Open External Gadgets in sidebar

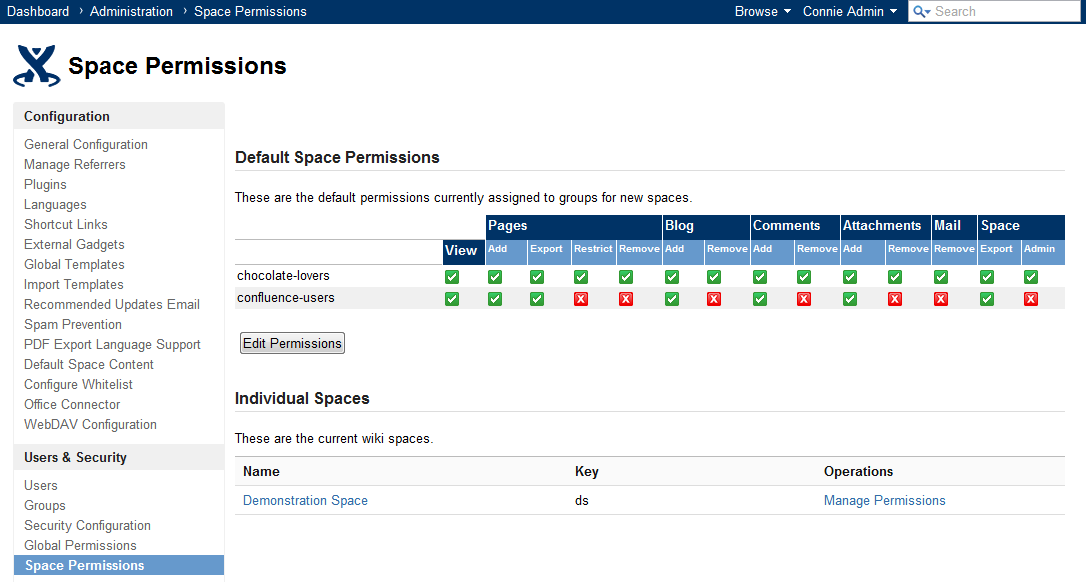coord(74,245)
